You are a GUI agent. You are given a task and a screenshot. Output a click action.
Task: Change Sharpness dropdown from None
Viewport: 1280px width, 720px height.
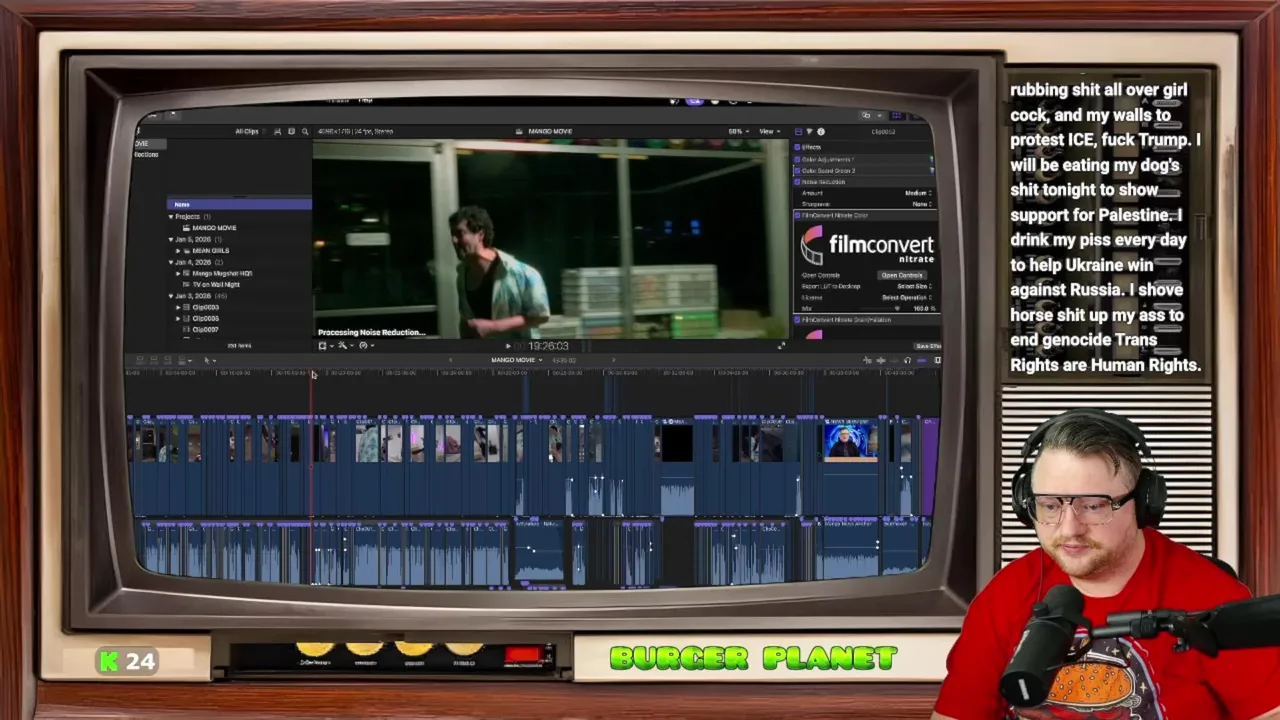coord(921,204)
